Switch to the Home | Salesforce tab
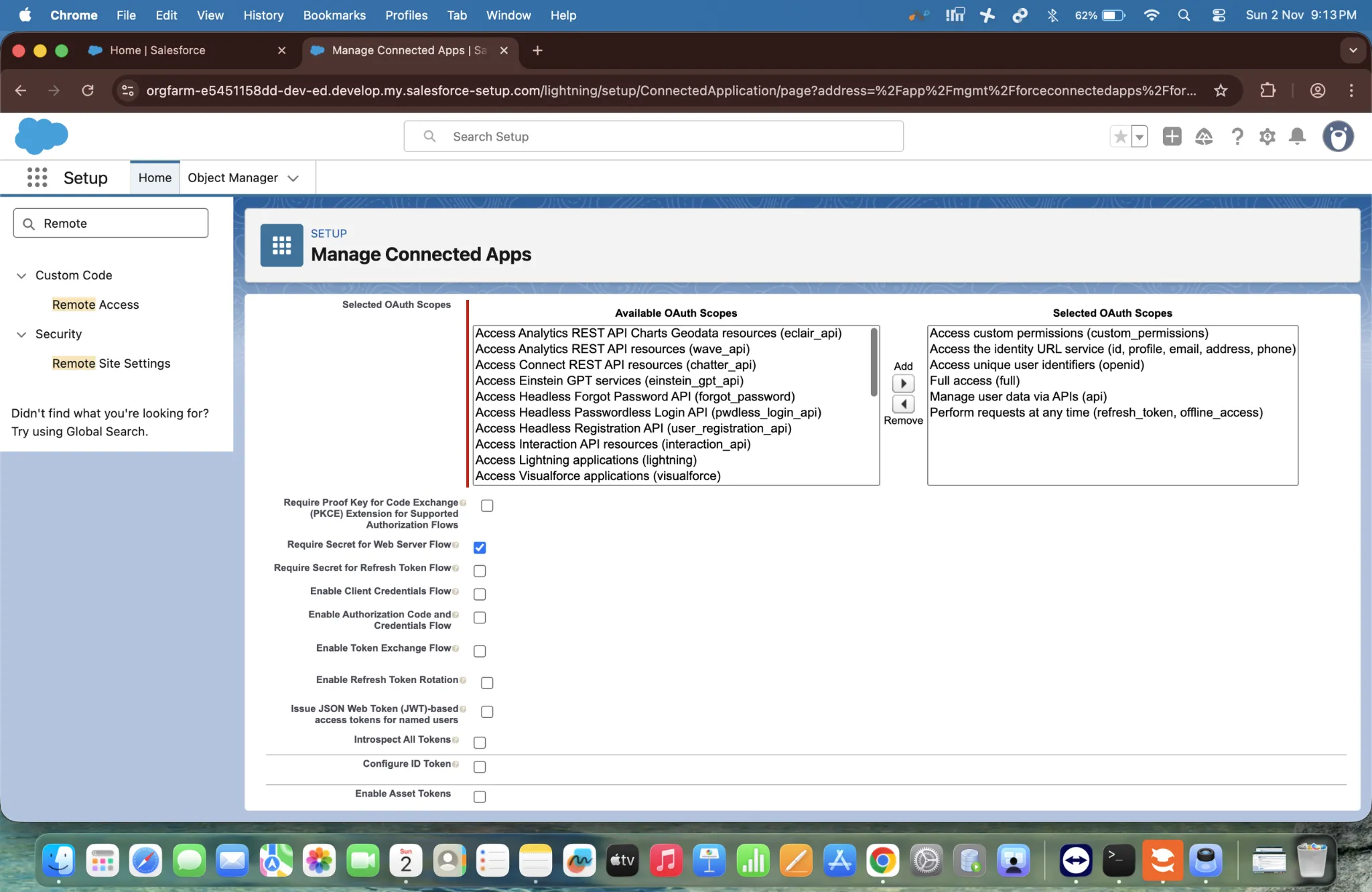Image resolution: width=1372 pixels, height=892 pixels. pos(188,50)
